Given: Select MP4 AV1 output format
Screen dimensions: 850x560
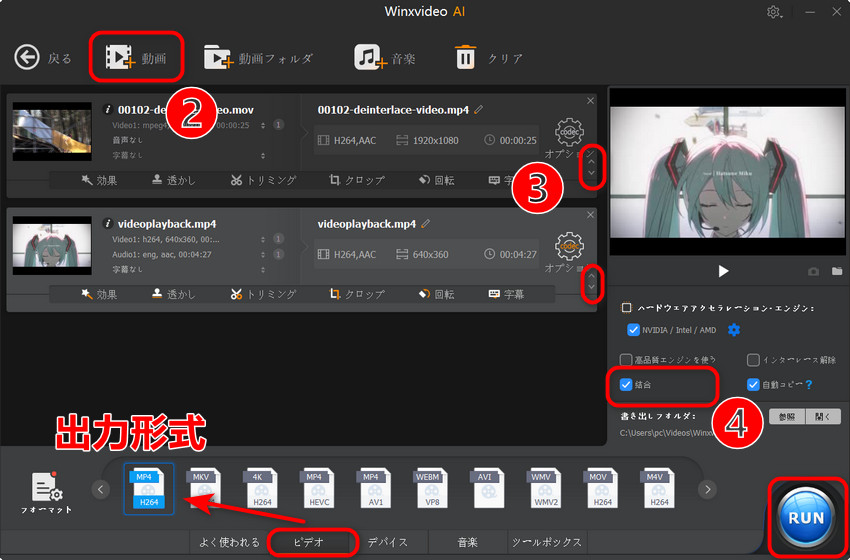Looking at the screenshot, I should [x=374, y=489].
